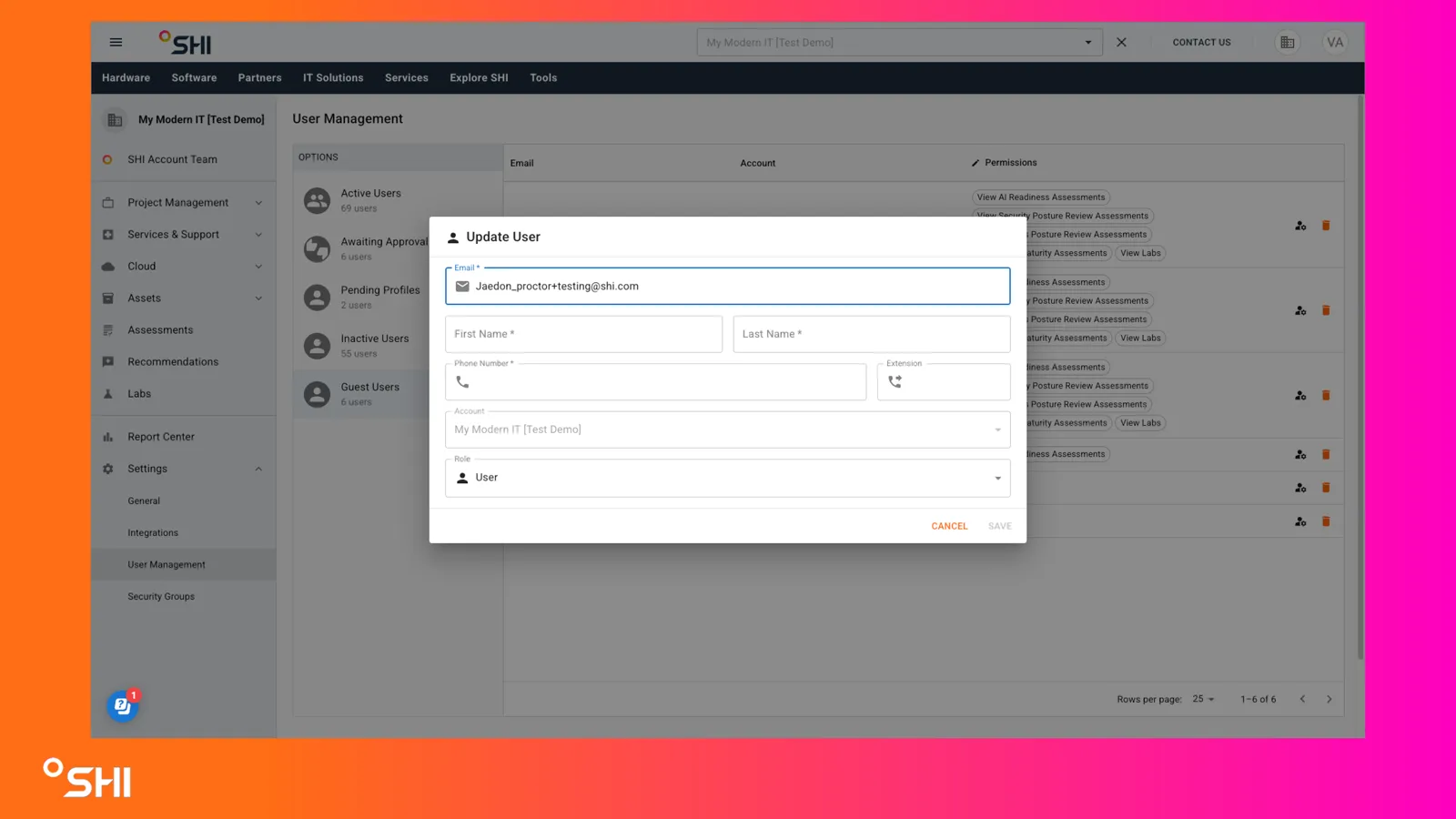The width and height of the screenshot is (1456, 819).
Task: Open the organization building icon in header
Action: [1287, 42]
